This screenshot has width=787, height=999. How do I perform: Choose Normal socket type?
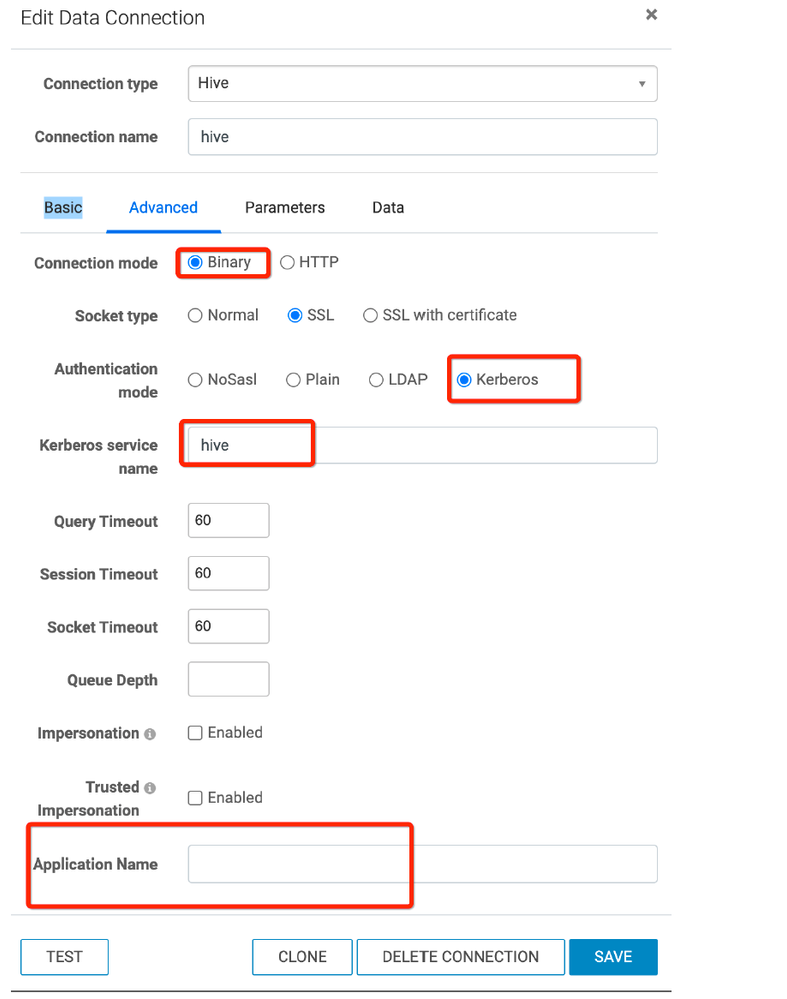click(196, 316)
